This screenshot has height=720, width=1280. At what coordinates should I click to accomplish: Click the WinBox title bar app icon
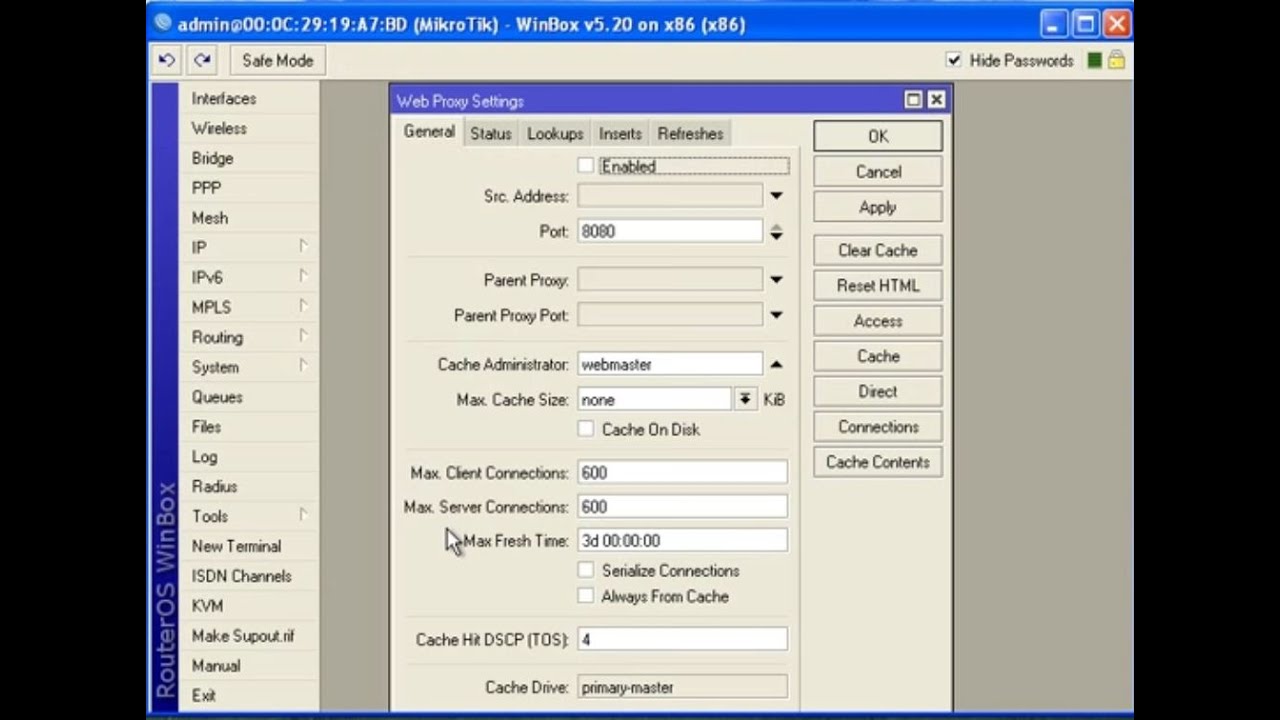pos(163,23)
